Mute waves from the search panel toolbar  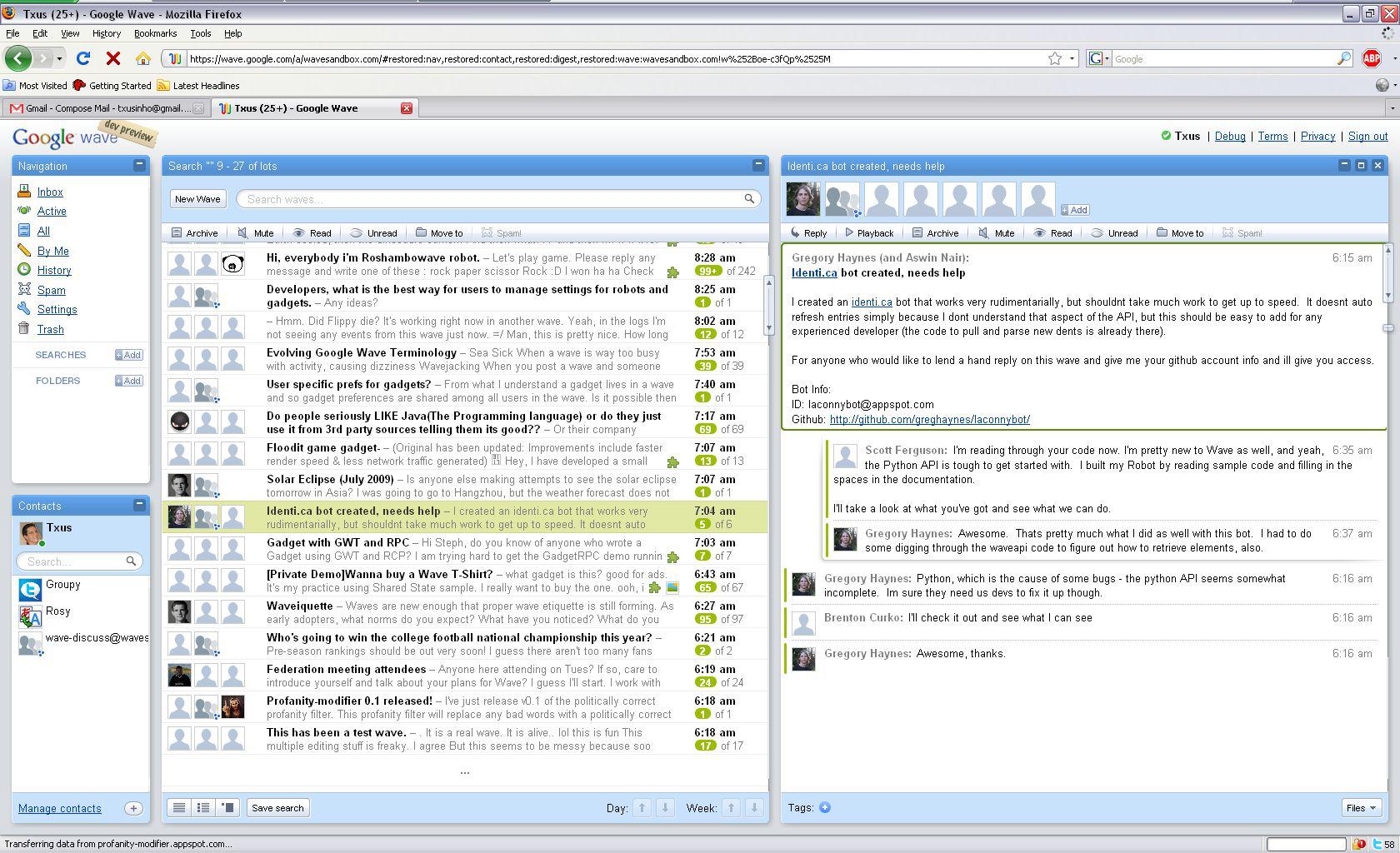coord(256,233)
